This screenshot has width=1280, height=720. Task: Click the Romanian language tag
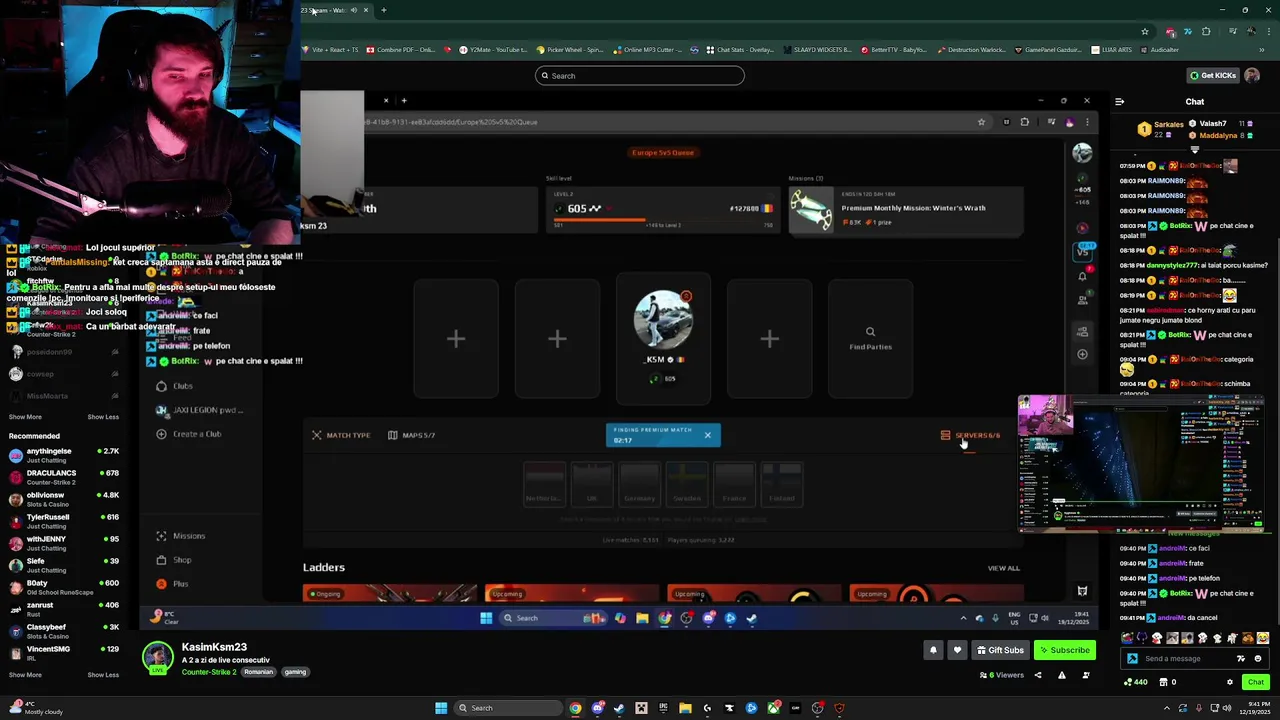258,672
